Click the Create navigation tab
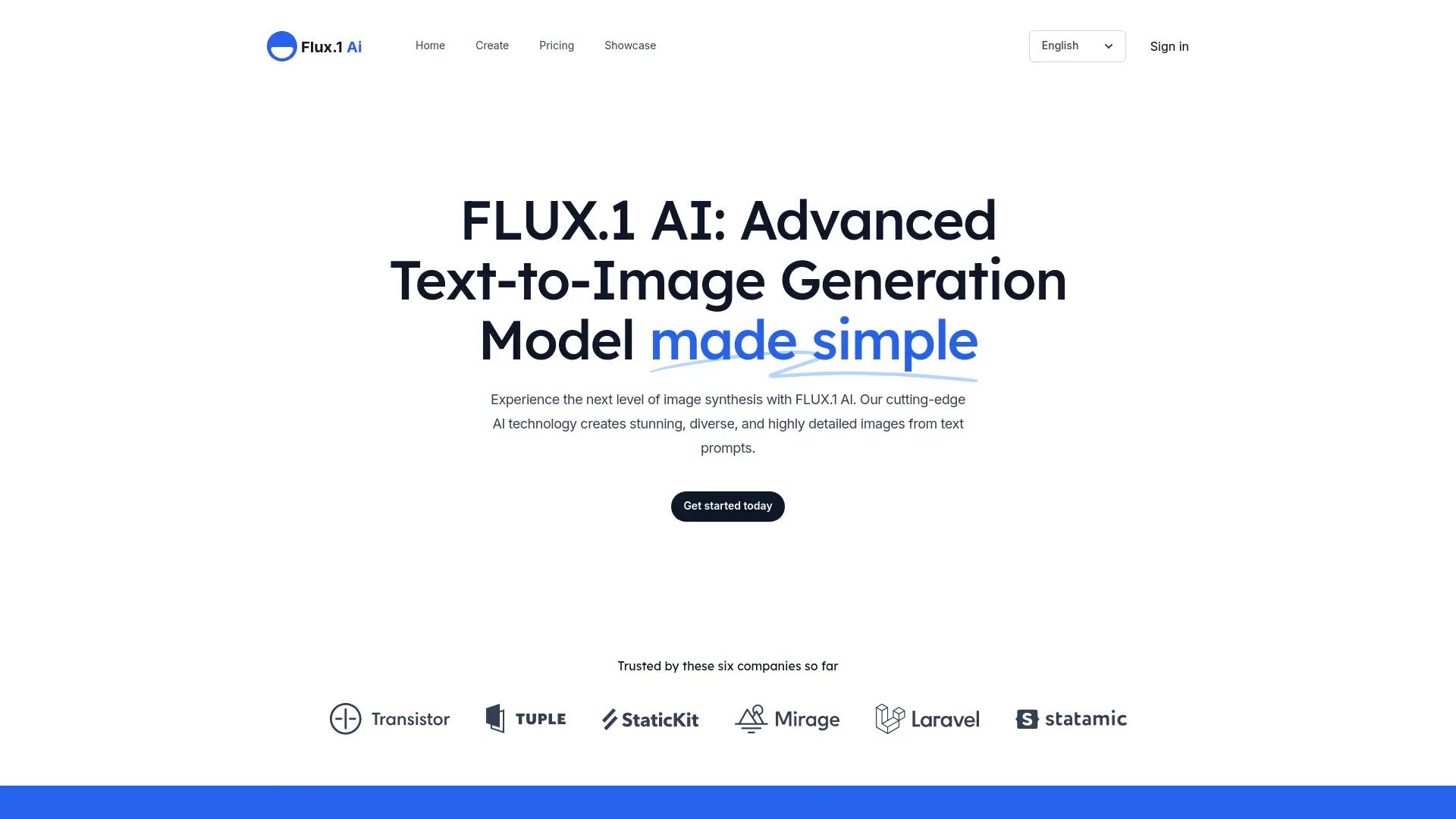This screenshot has height=819, width=1456. pyautogui.click(x=491, y=45)
